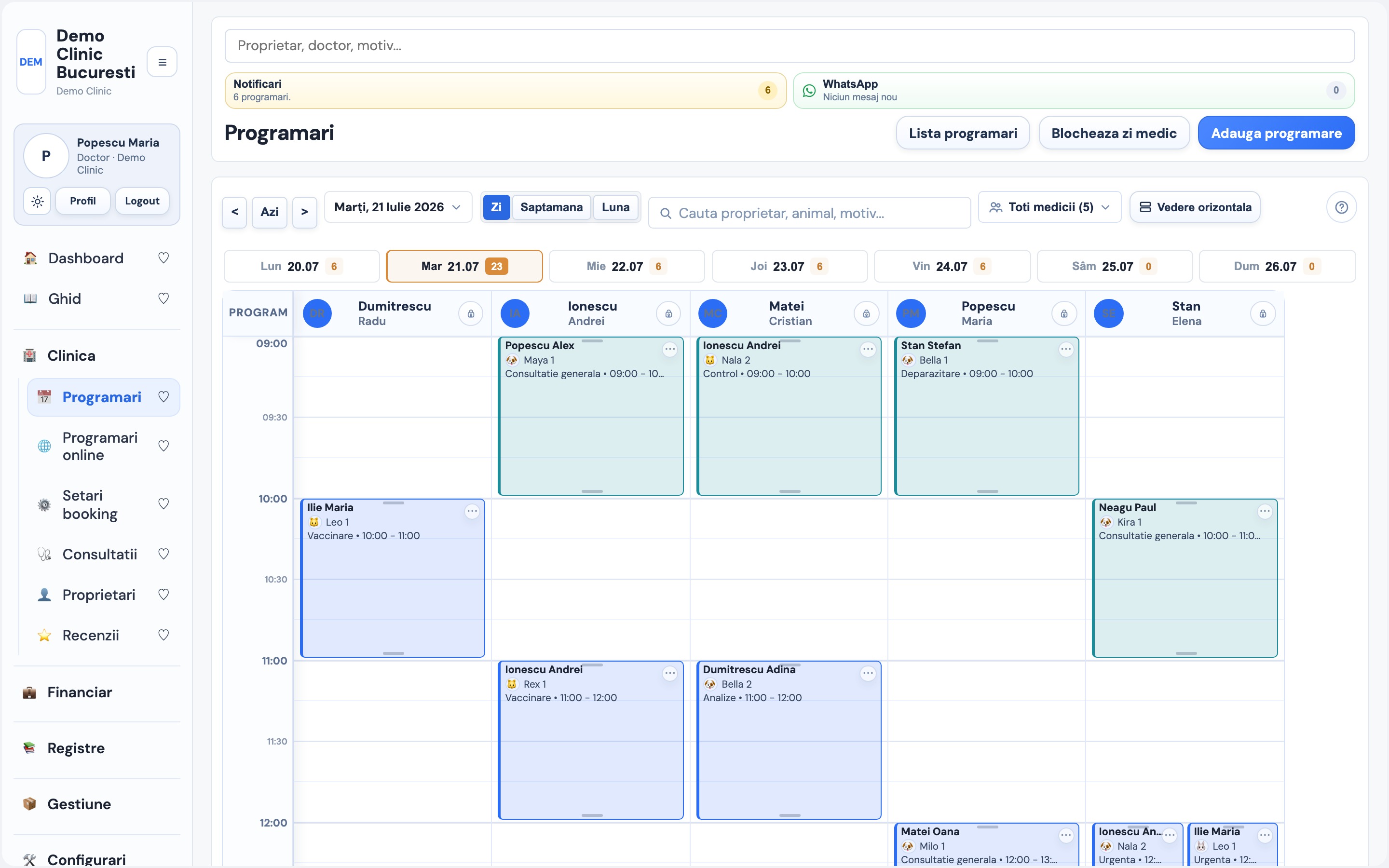Favorite Ghid with its heart icon
The height and width of the screenshot is (868, 1389).
tap(163, 298)
